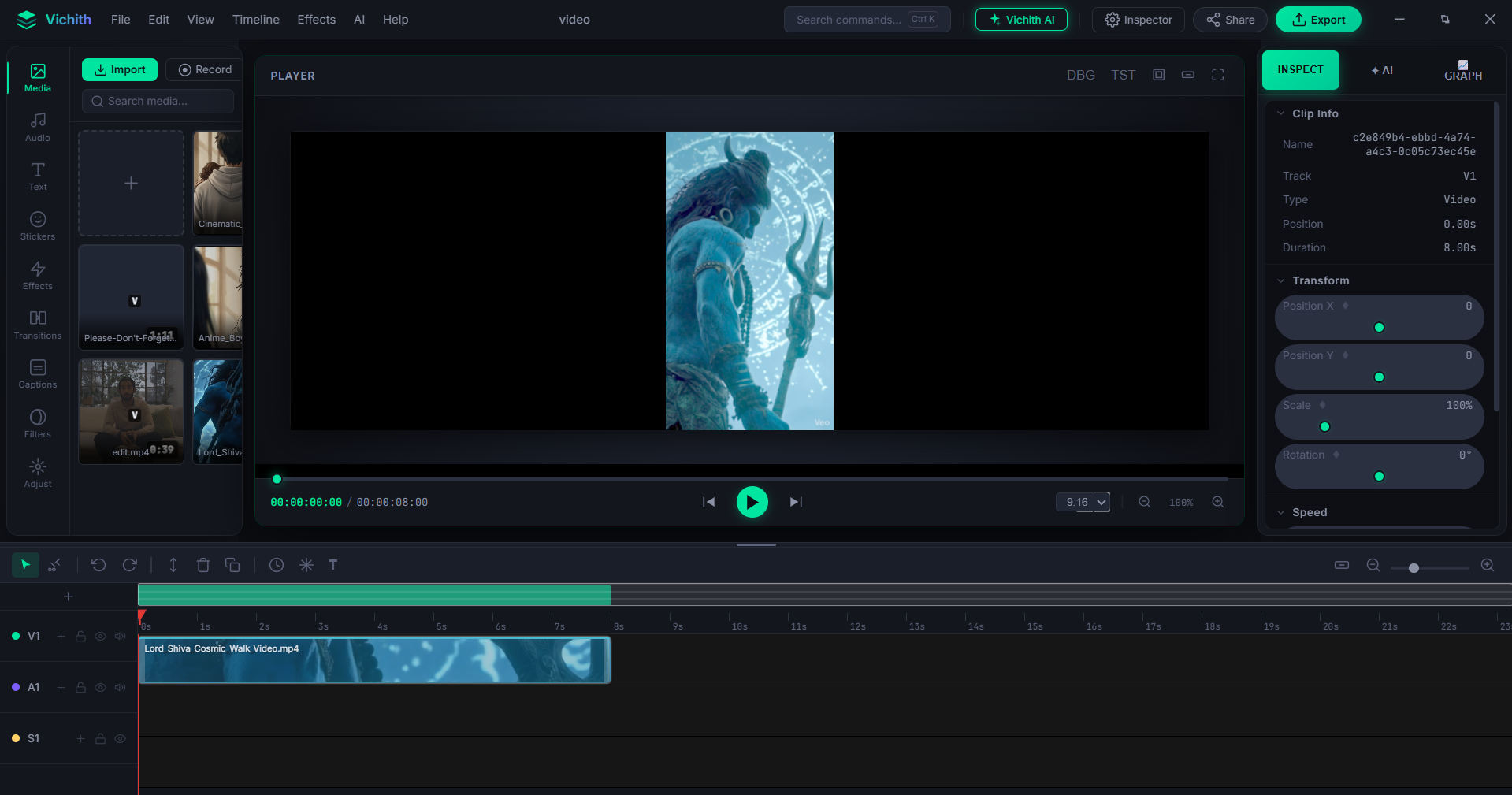The image size is (1512, 795).
Task: Open the Effects menu in menu bar
Action: tap(316, 20)
